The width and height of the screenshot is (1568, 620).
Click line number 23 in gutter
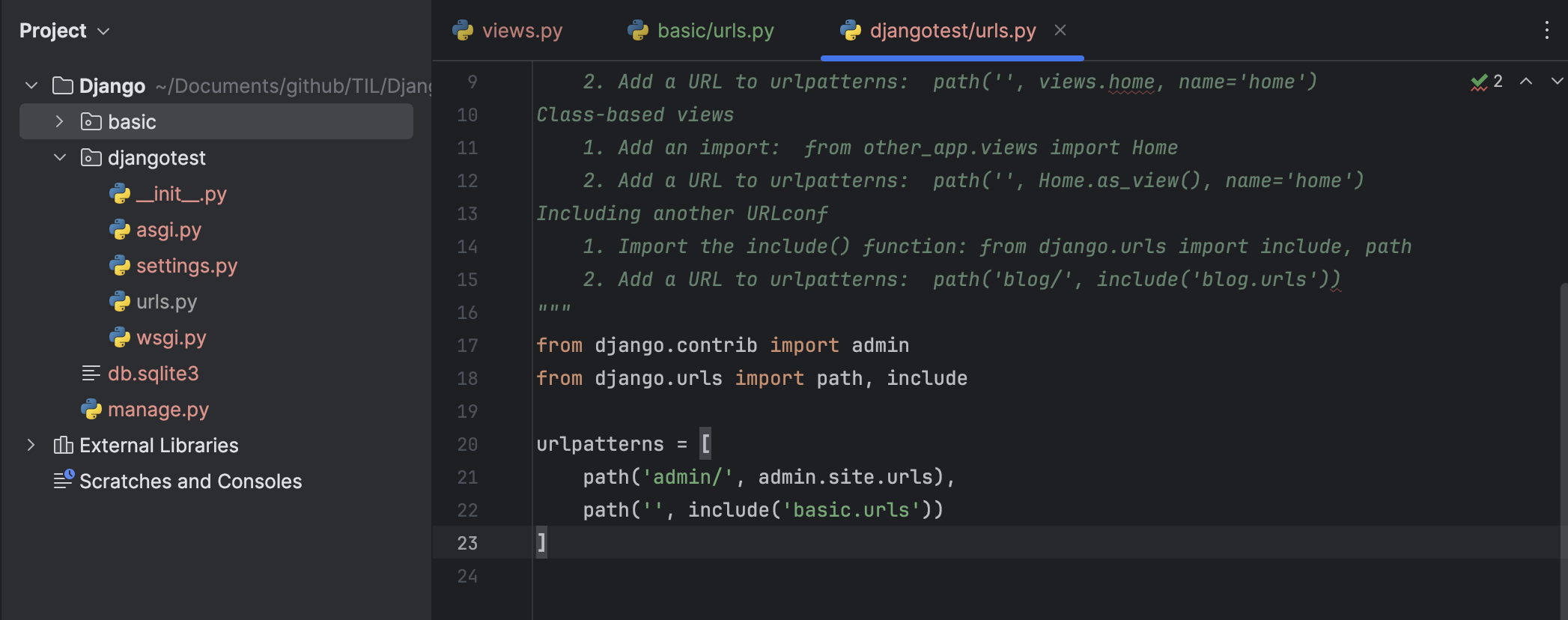[x=467, y=543]
